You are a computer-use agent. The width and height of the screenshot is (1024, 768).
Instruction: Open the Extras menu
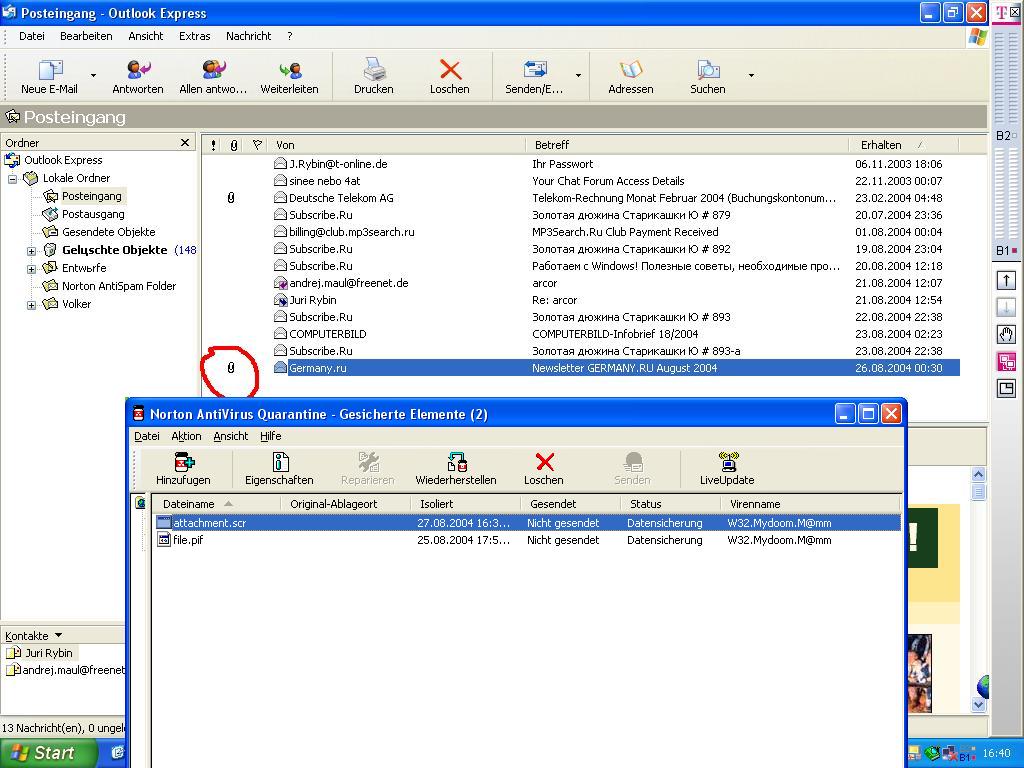[195, 36]
